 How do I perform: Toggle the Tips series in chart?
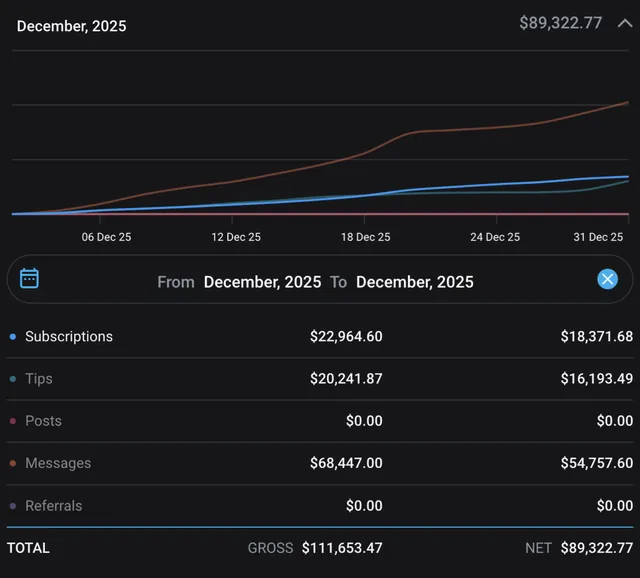[39, 379]
